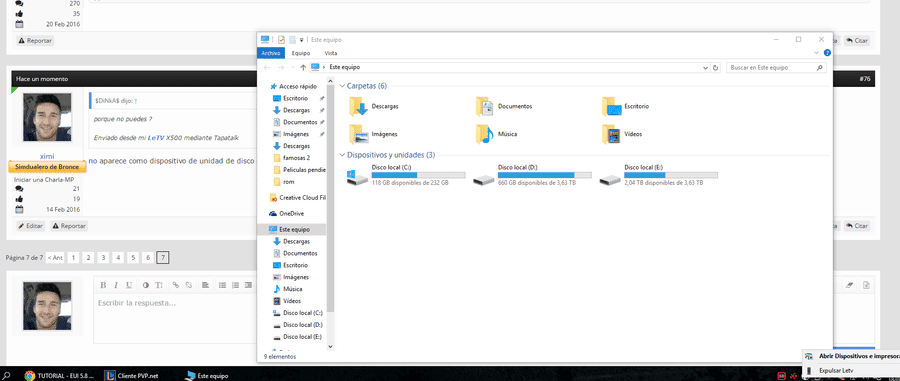The height and width of the screenshot is (381, 900).
Task: Open the address bar history dropdown
Action: point(705,68)
